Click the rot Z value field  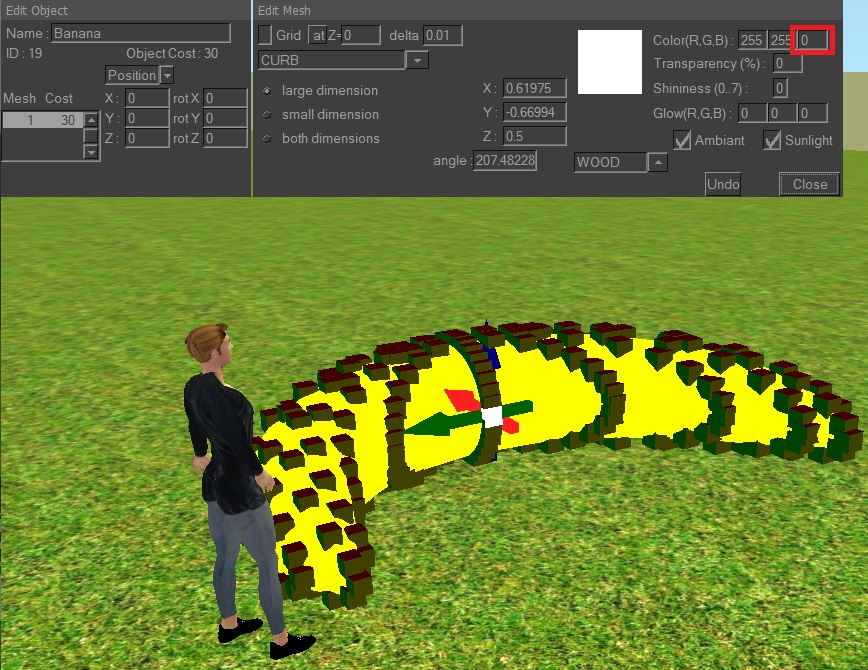pyautogui.click(x=225, y=138)
